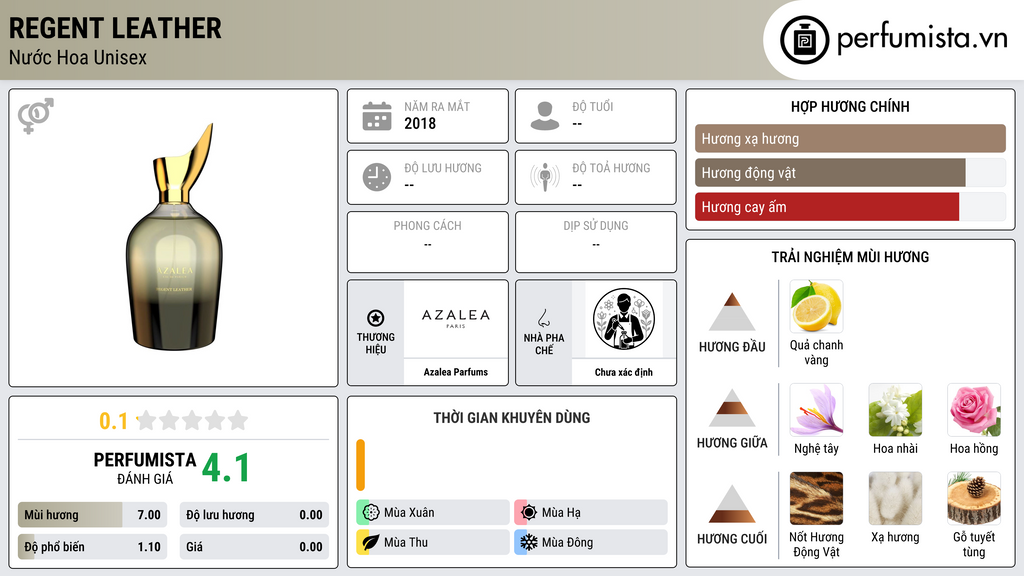
Task: Click the Độ lưu hương 0.00 score bar
Action: [x=254, y=515]
